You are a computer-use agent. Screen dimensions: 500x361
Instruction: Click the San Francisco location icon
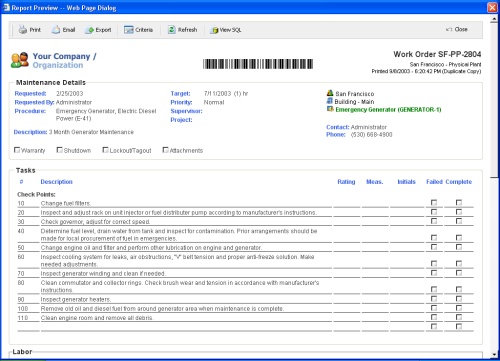[x=330, y=93]
